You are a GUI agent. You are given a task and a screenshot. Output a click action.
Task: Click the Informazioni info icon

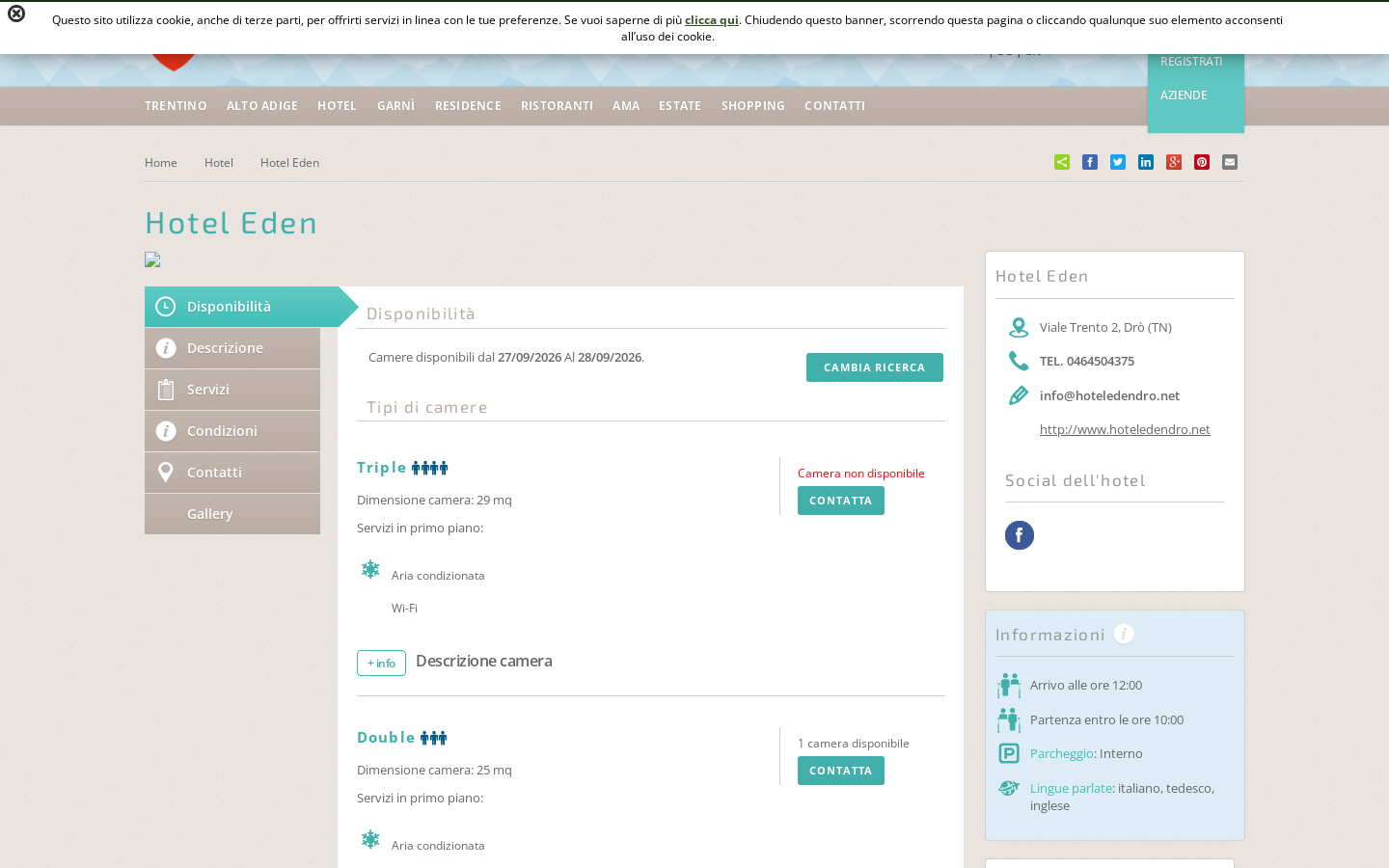point(1124,634)
